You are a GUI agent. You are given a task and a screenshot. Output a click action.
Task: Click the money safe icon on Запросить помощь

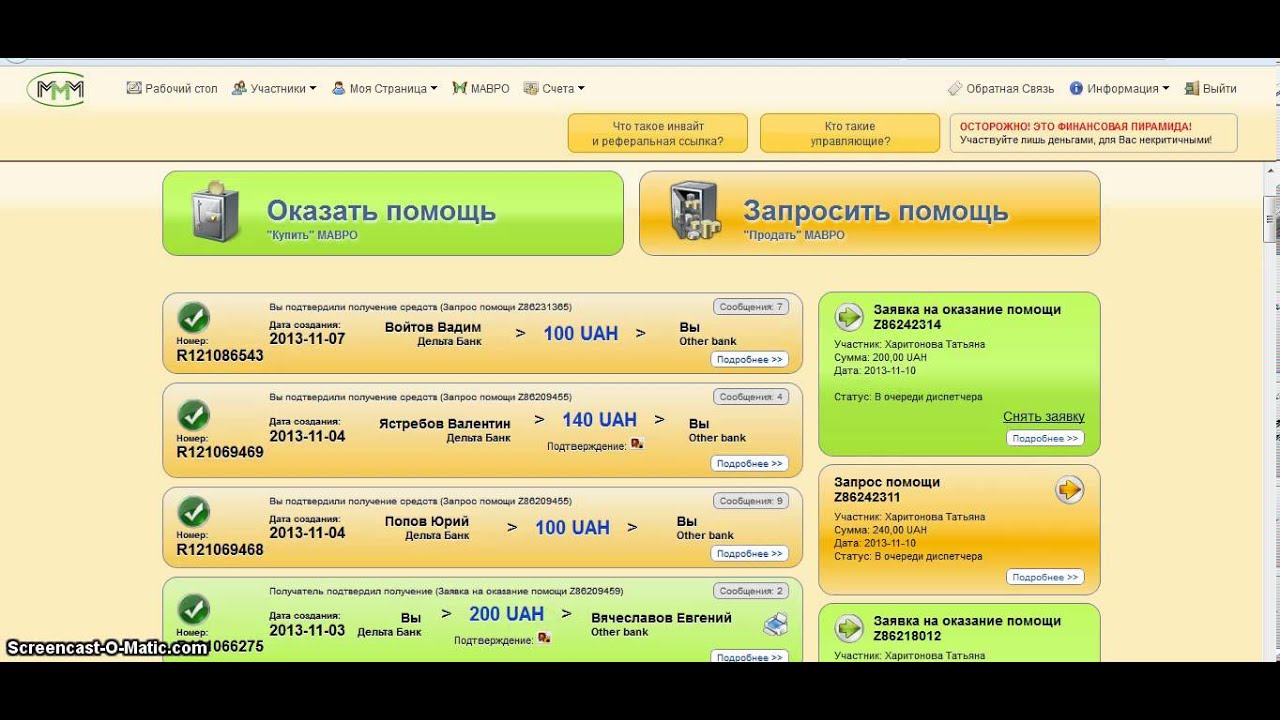point(695,212)
